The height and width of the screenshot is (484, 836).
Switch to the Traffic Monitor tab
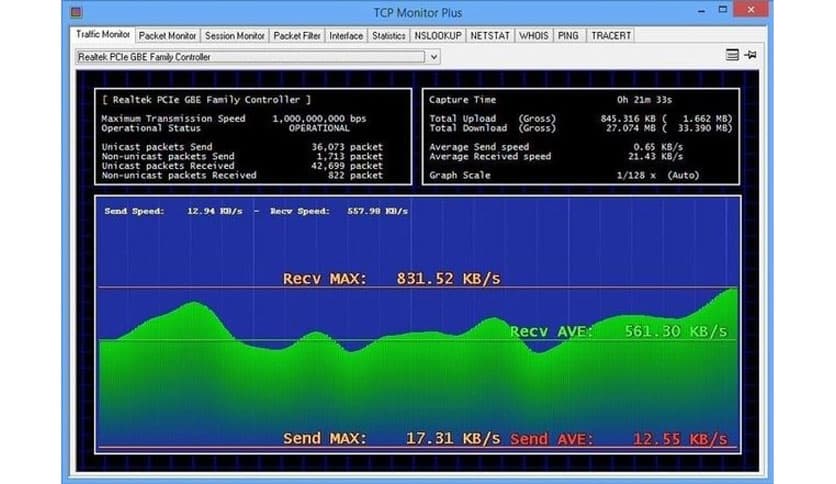tap(102, 35)
